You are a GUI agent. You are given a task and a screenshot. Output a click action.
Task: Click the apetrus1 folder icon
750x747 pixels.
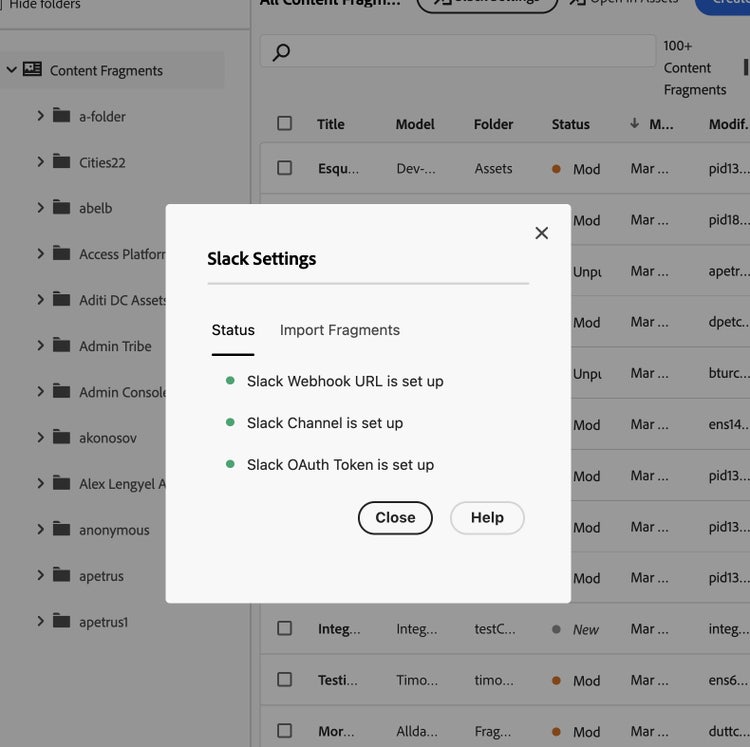click(62, 622)
